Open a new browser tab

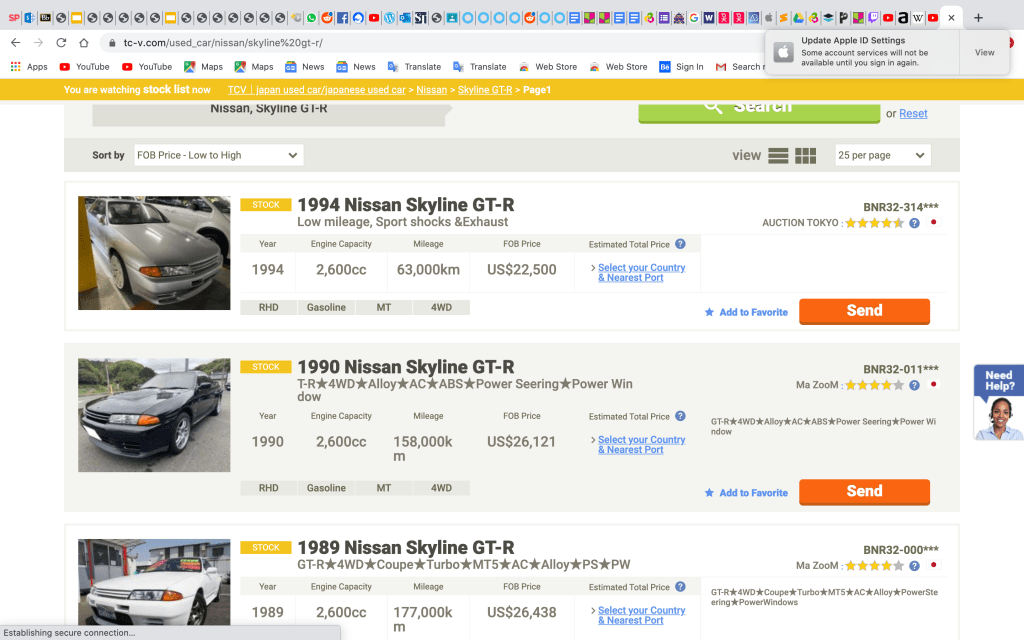click(x=978, y=18)
